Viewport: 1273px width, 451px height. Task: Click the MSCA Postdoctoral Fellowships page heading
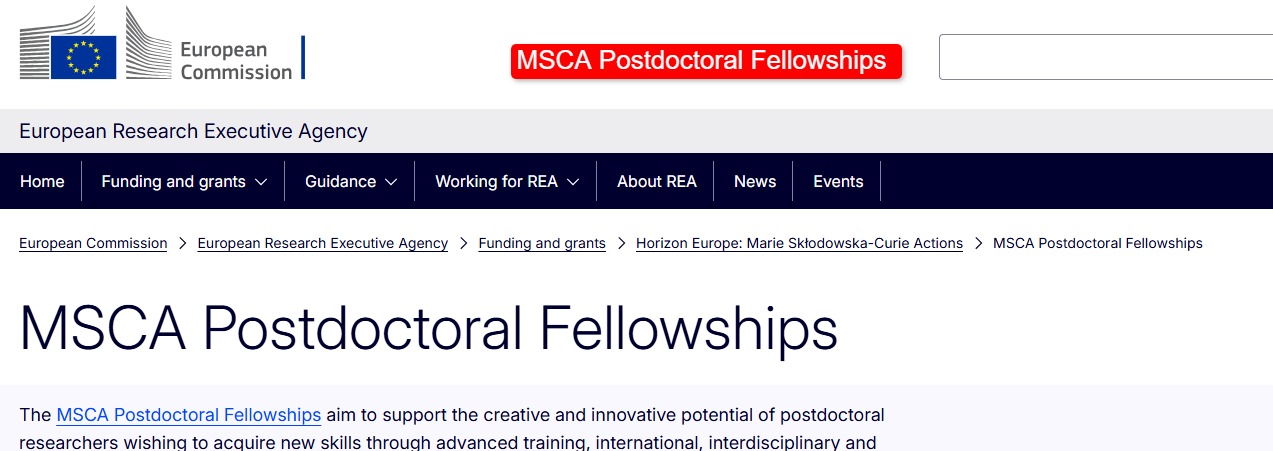click(428, 326)
